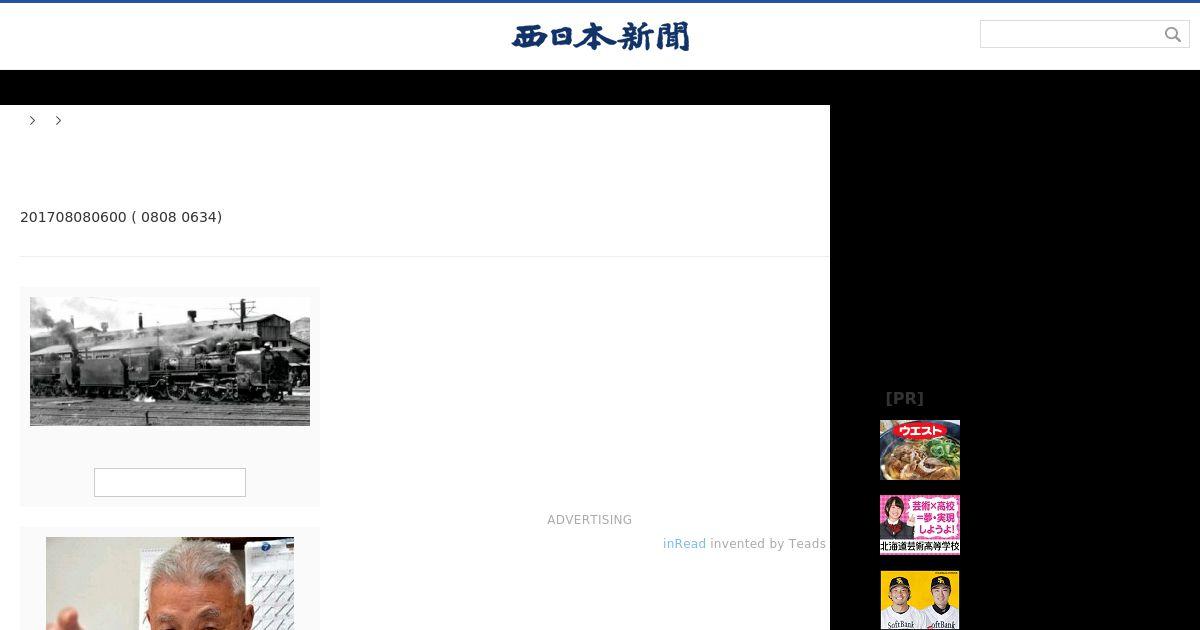Click the article date 201708080600 text
1200x630 pixels.
point(73,217)
